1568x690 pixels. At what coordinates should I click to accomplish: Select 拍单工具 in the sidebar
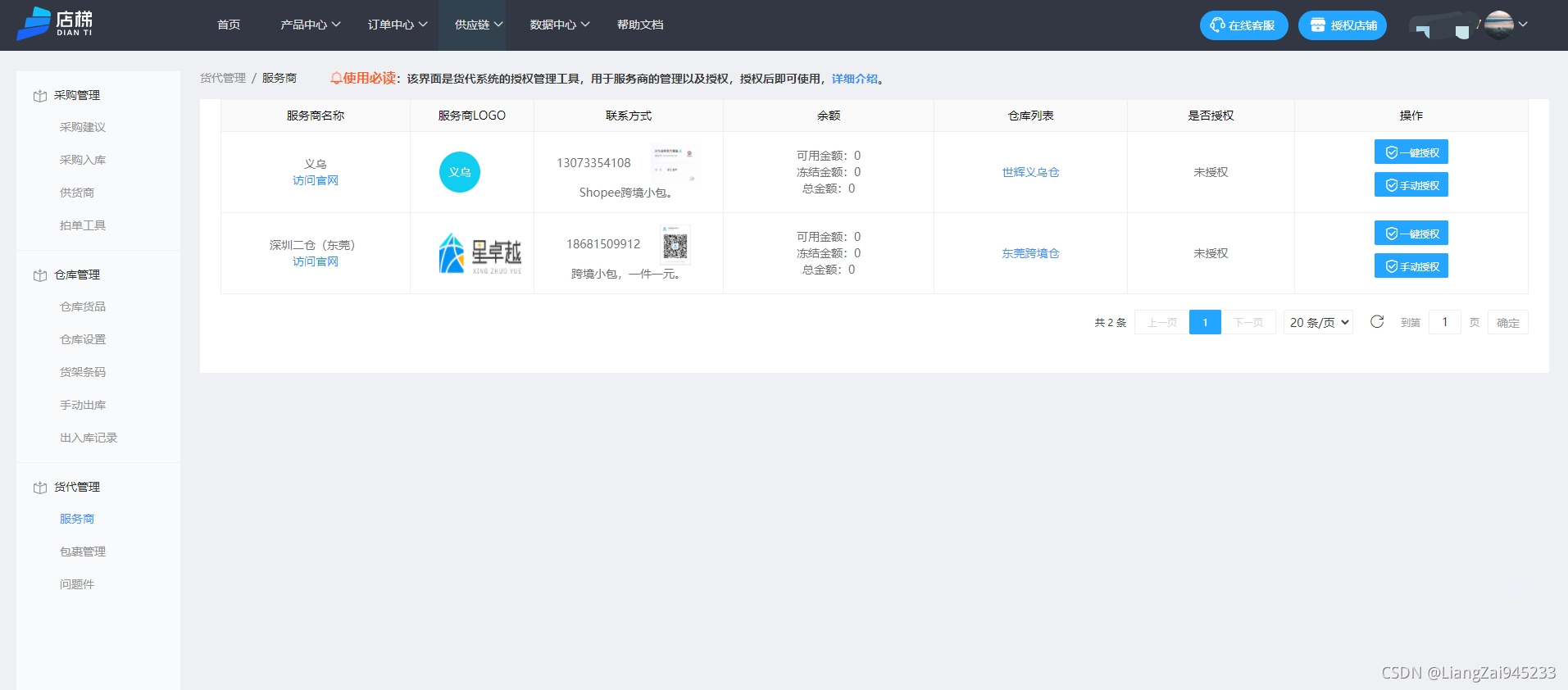[83, 225]
